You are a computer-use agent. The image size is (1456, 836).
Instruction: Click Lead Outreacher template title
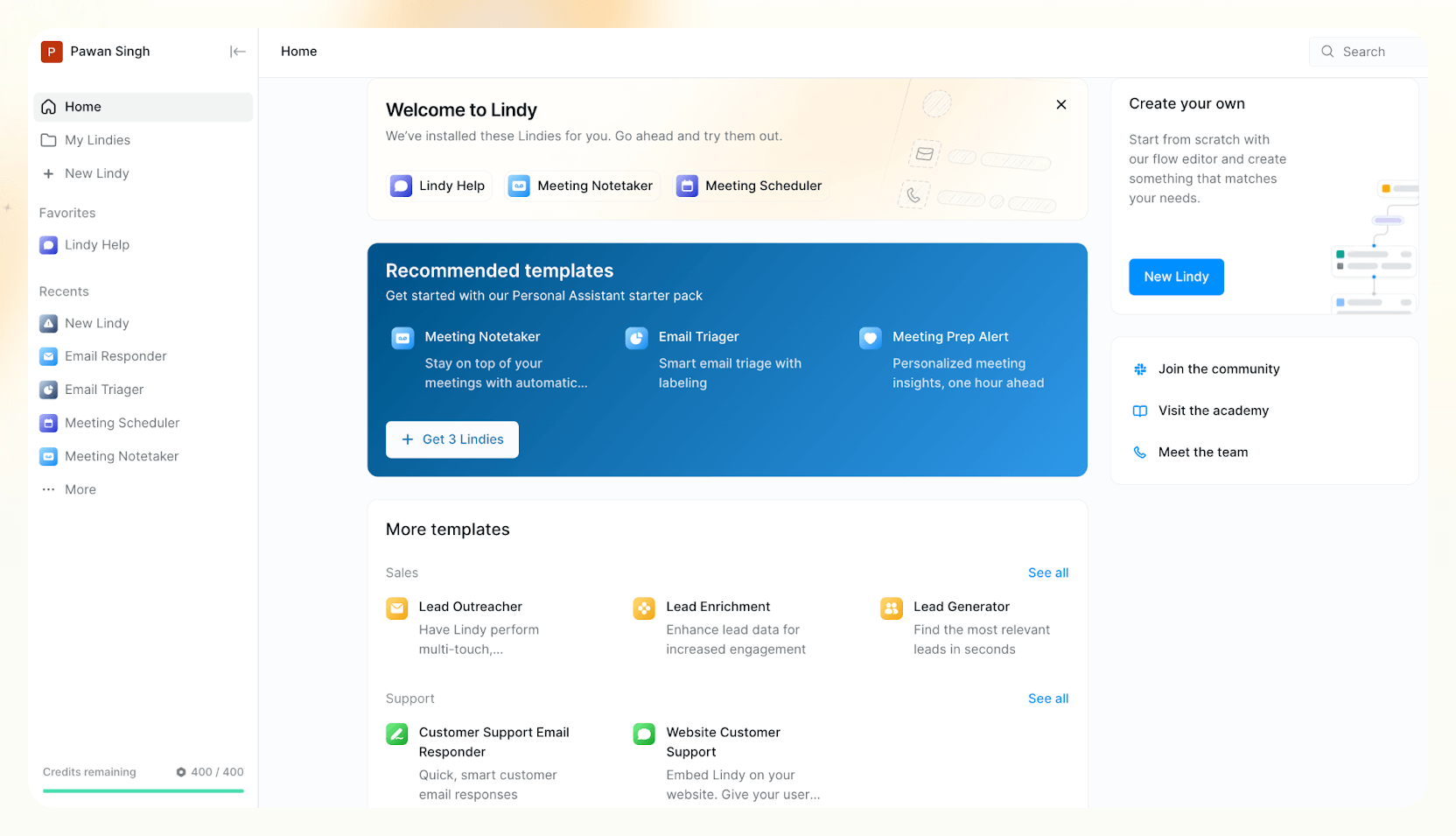(470, 607)
